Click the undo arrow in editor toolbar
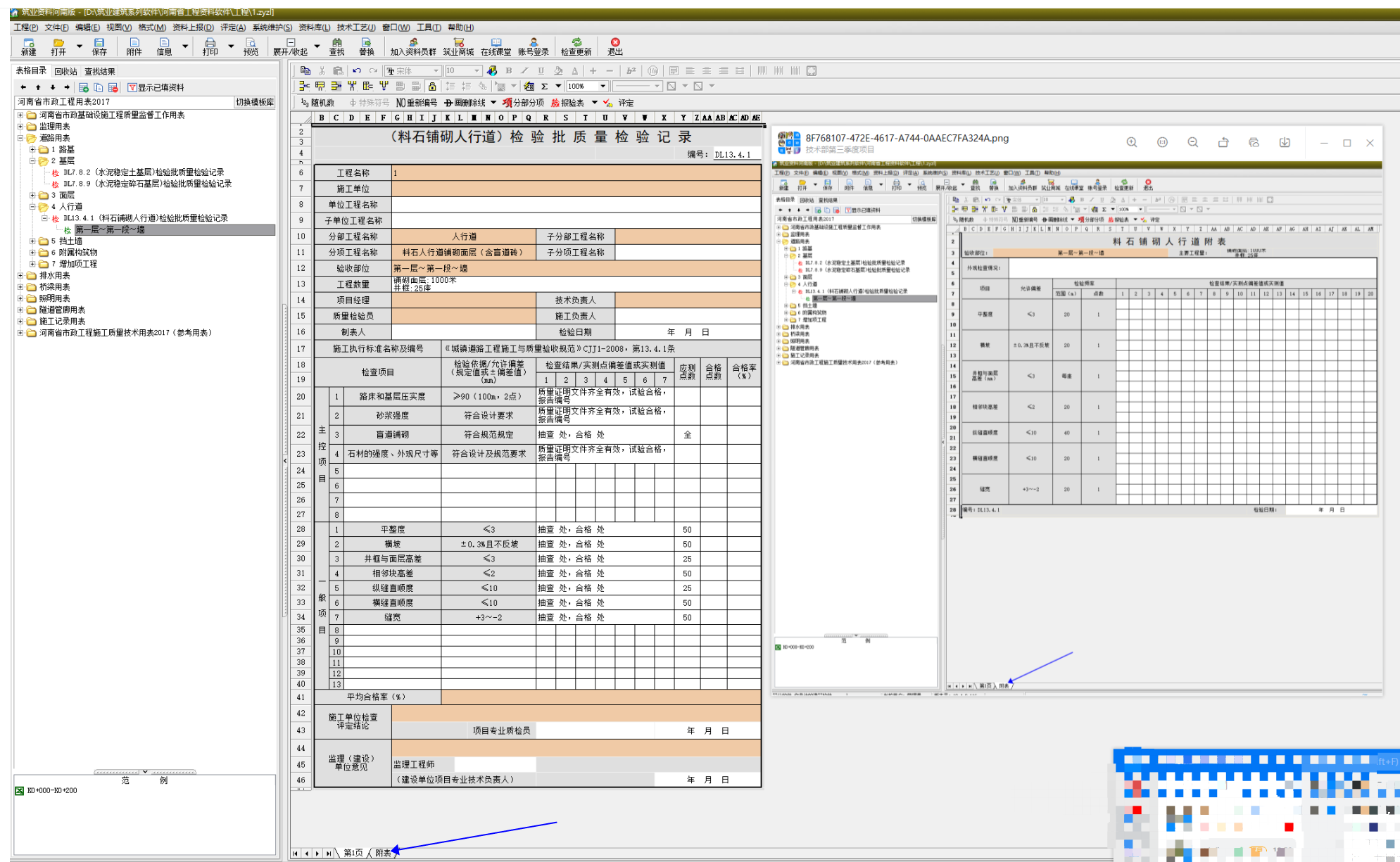Image resolution: width=1400 pixels, height=862 pixels. [x=357, y=70]
